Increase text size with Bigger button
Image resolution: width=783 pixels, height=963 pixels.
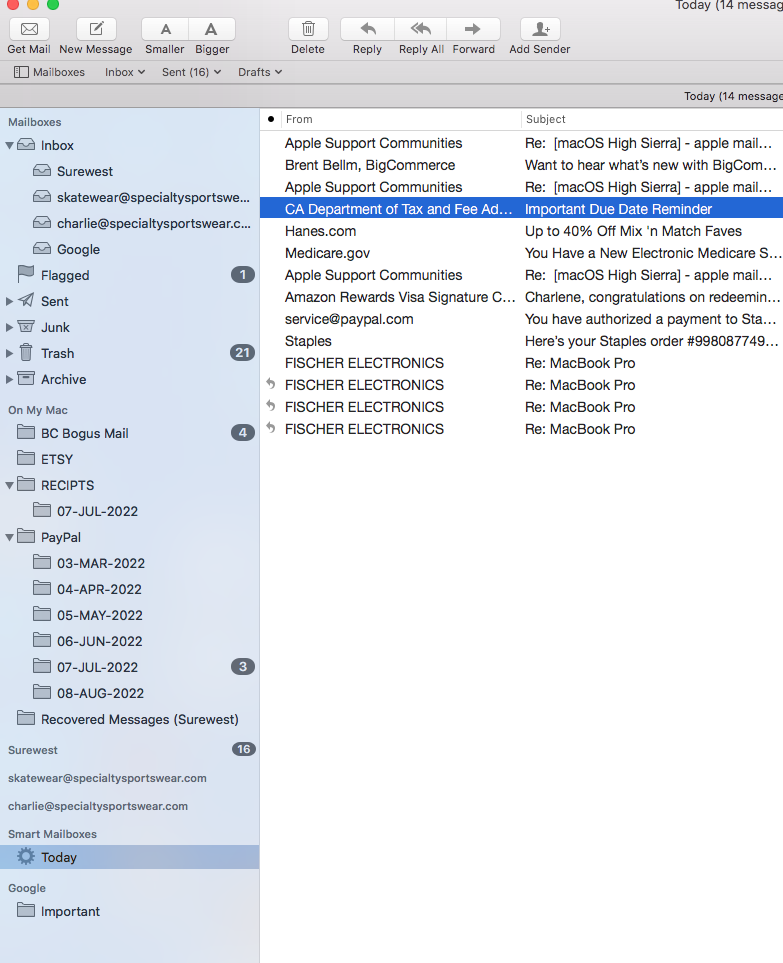coord(211,29)
